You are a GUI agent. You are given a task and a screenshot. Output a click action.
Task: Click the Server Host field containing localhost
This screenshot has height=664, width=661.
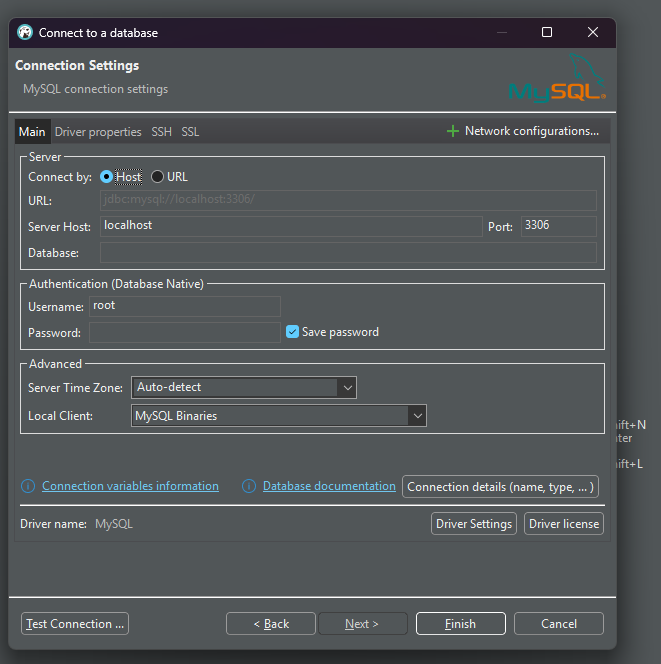coord(291,226)
